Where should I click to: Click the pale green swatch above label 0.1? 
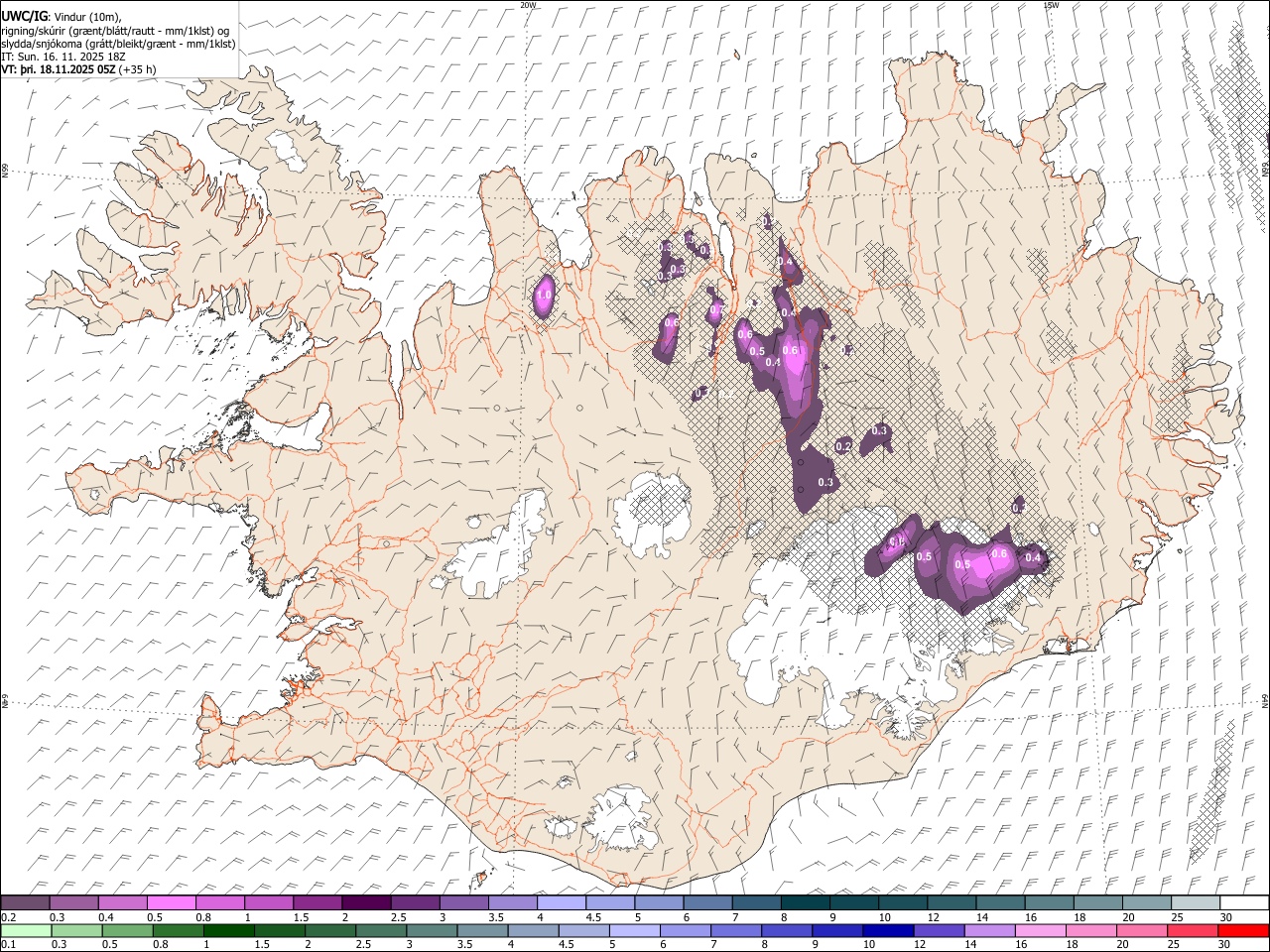pyautogui.click(x=26, y=930)
